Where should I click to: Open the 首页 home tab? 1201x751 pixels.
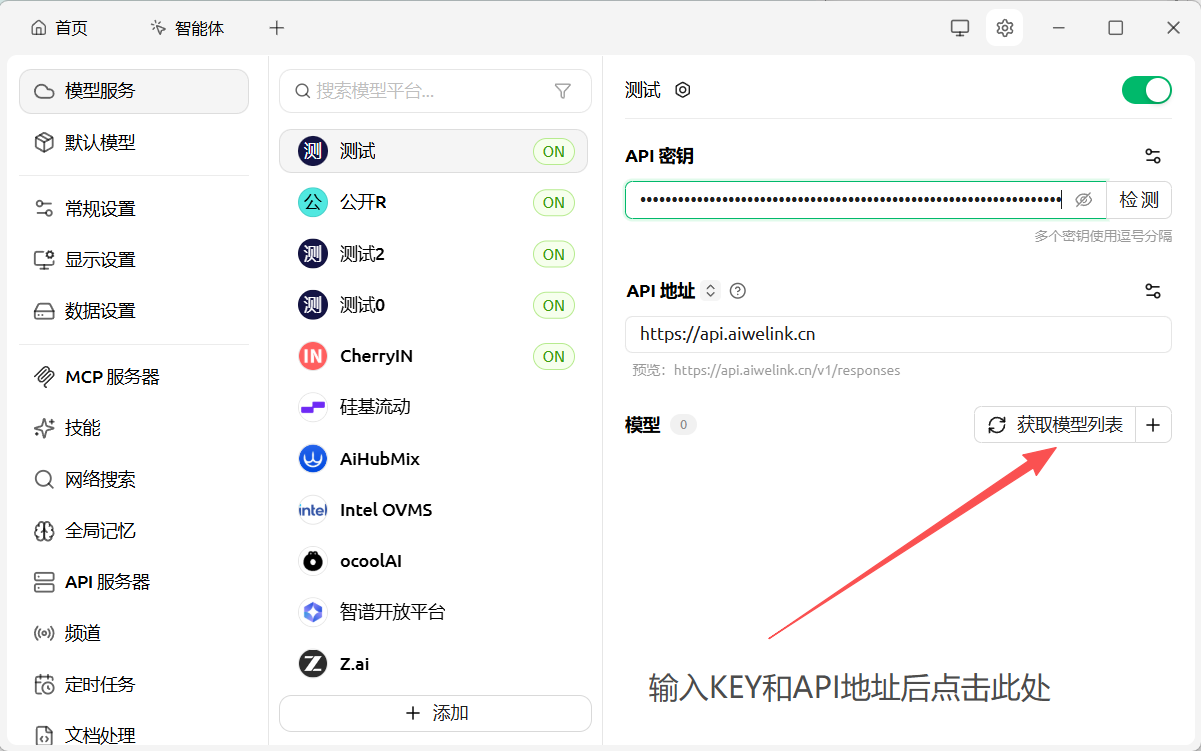coord(59,28)
